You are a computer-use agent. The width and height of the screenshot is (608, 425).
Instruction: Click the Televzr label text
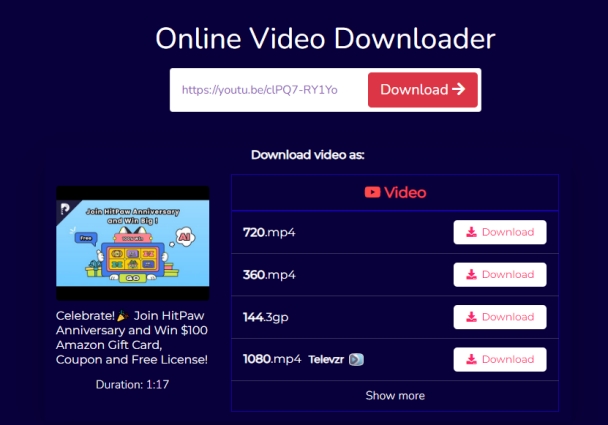pyautogui.click(x=326, y=359)
